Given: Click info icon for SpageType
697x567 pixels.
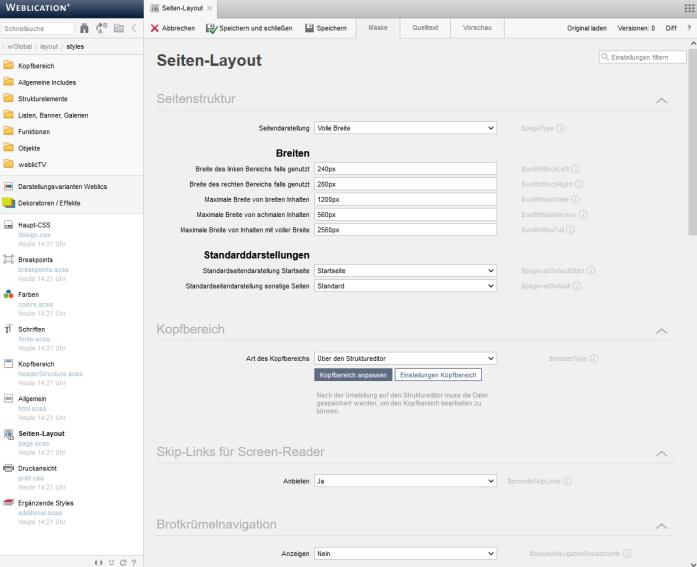Looking at the screenshot, I should (x=561, y=128).
